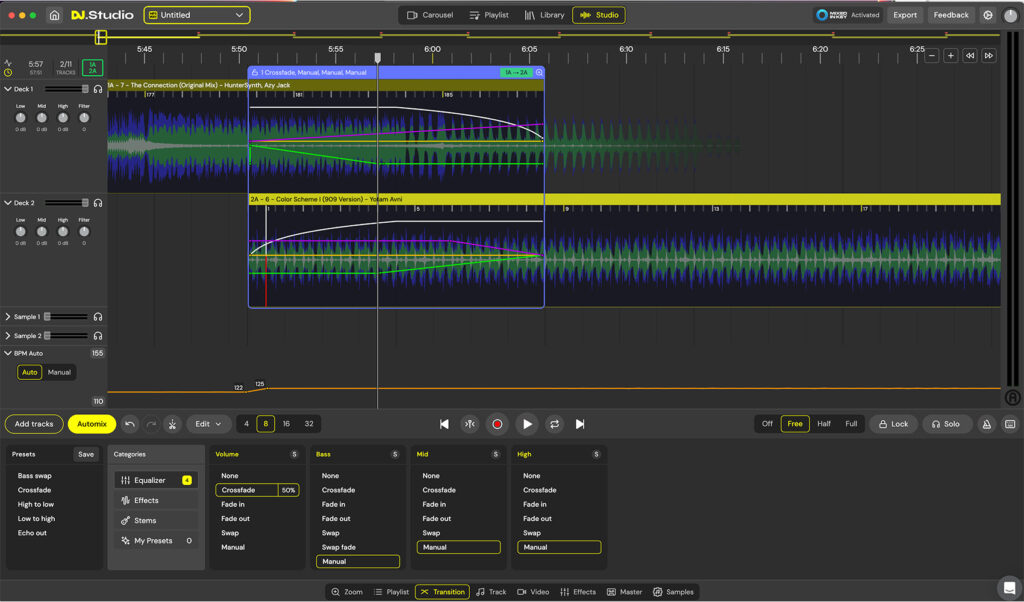Redo the last action
This screenshot has width=1024, height=602.
pyautogui.click(x=151, y=424)
